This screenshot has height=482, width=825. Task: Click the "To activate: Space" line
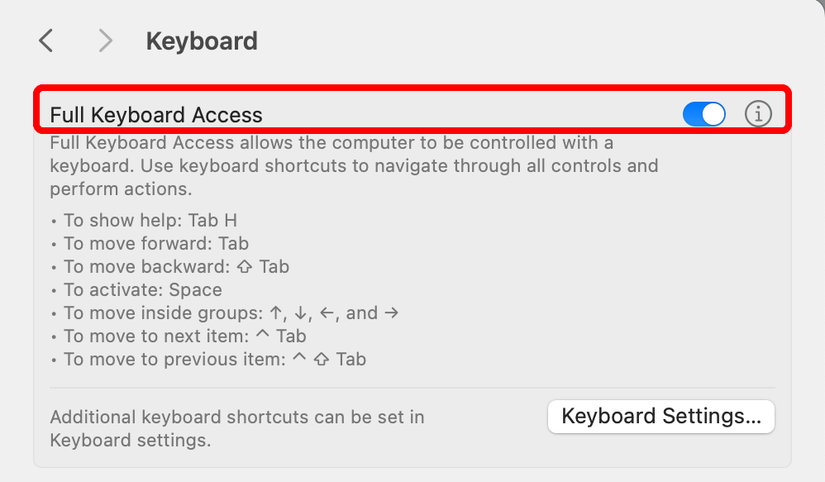(x=142, y=290)
